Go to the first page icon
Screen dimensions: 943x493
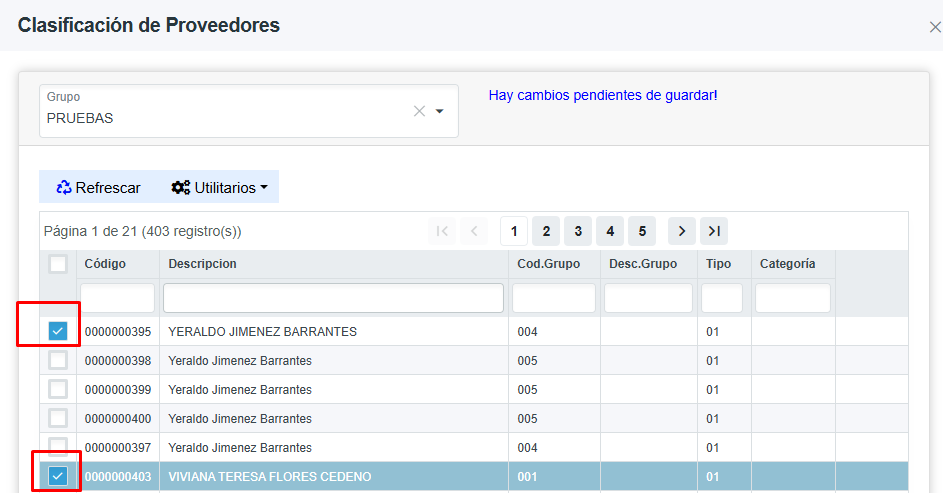(441, 231)
